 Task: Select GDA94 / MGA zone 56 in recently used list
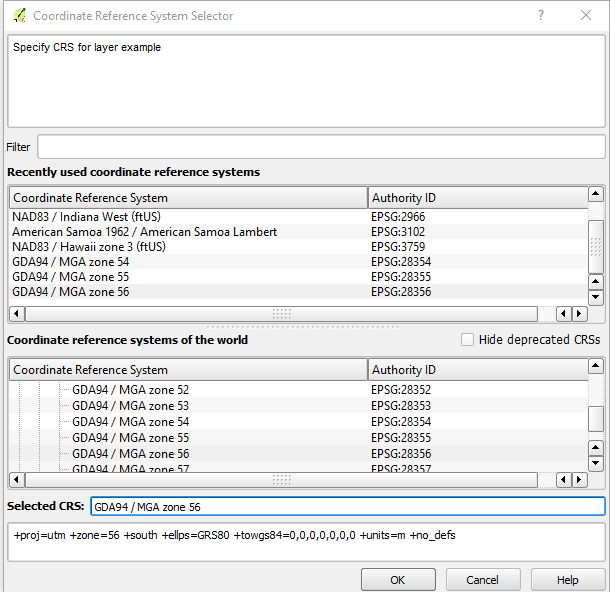pos(70,292)
